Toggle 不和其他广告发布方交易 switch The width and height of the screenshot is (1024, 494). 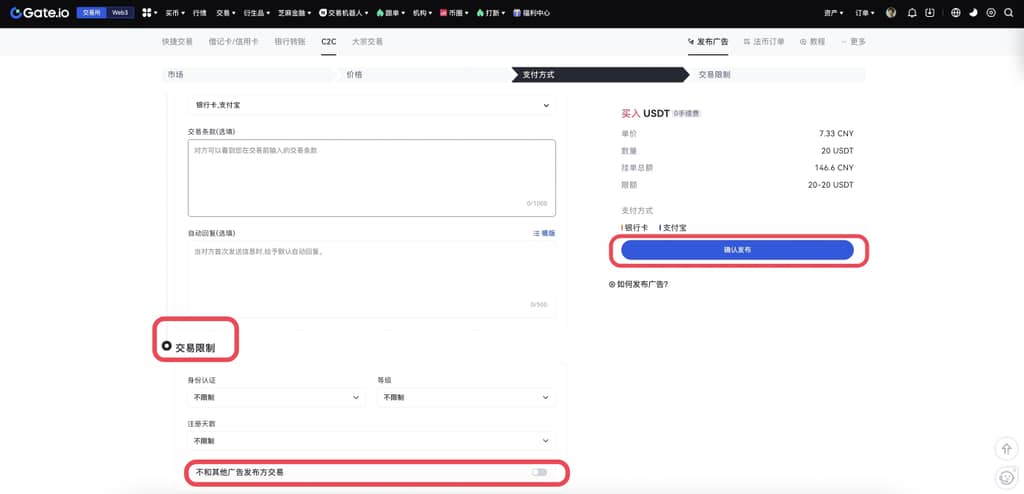click(540, 471)
